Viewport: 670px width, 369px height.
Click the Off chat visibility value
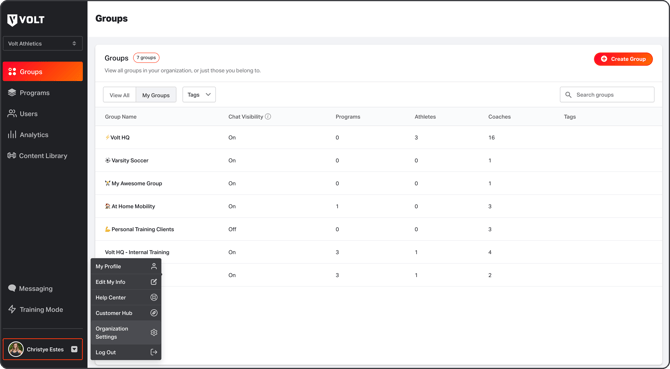(x=232, y=229)
